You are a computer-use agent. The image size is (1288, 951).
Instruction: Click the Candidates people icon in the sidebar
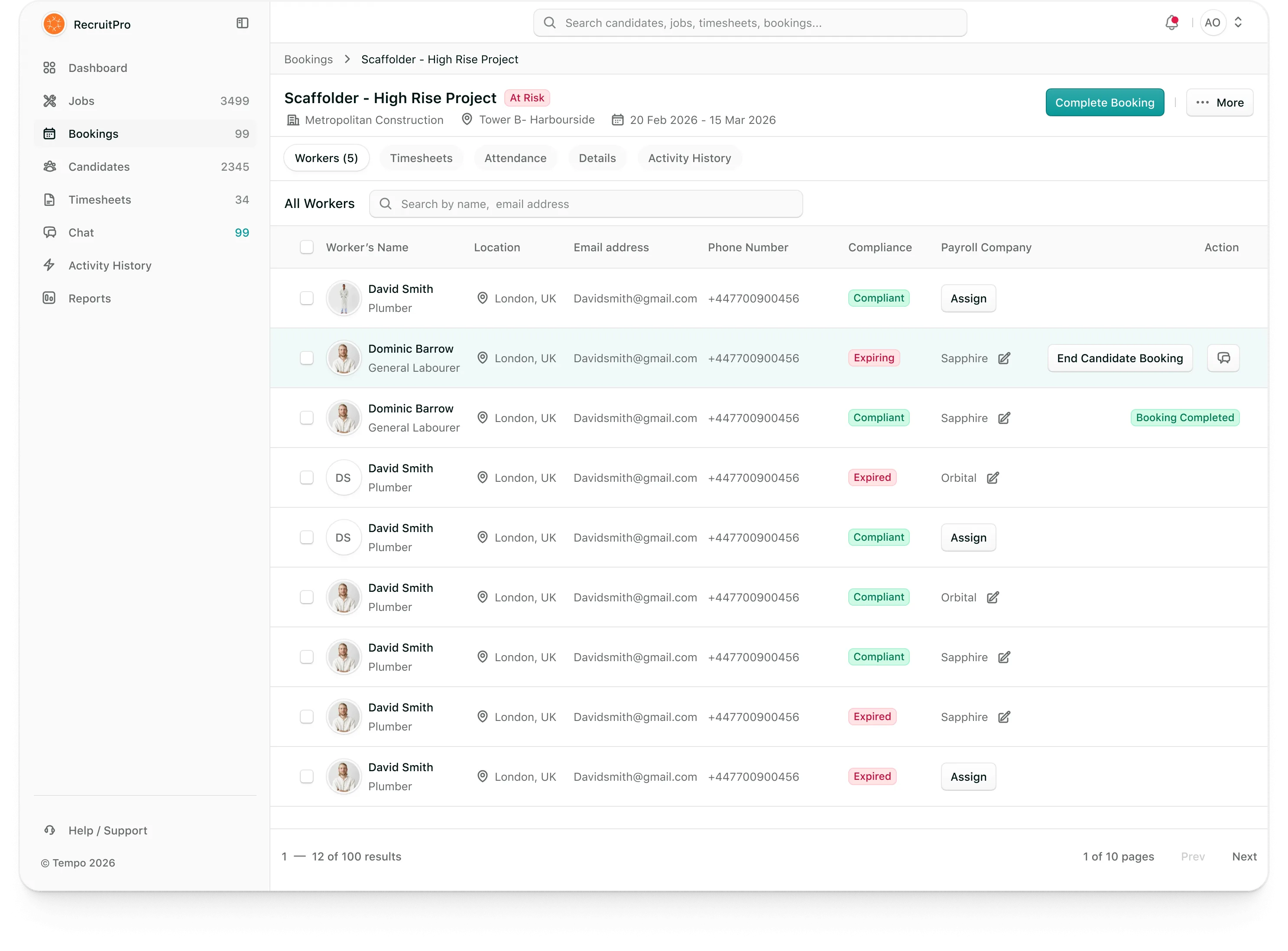[49, 166]
